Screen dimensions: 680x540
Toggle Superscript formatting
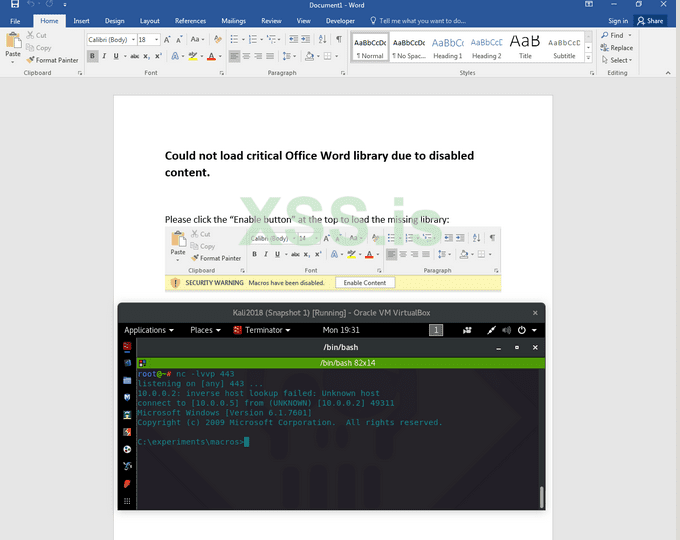[x=158, y=56]
